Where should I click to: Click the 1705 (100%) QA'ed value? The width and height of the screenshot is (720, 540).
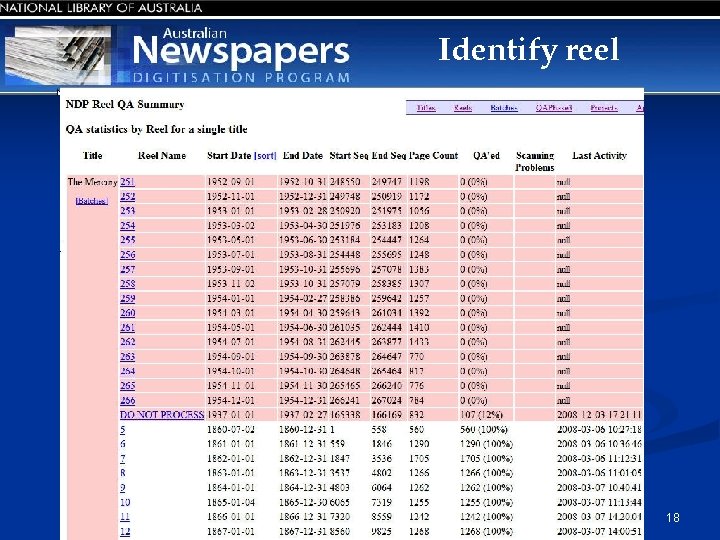pyautogui.click(x=486, y=459)
